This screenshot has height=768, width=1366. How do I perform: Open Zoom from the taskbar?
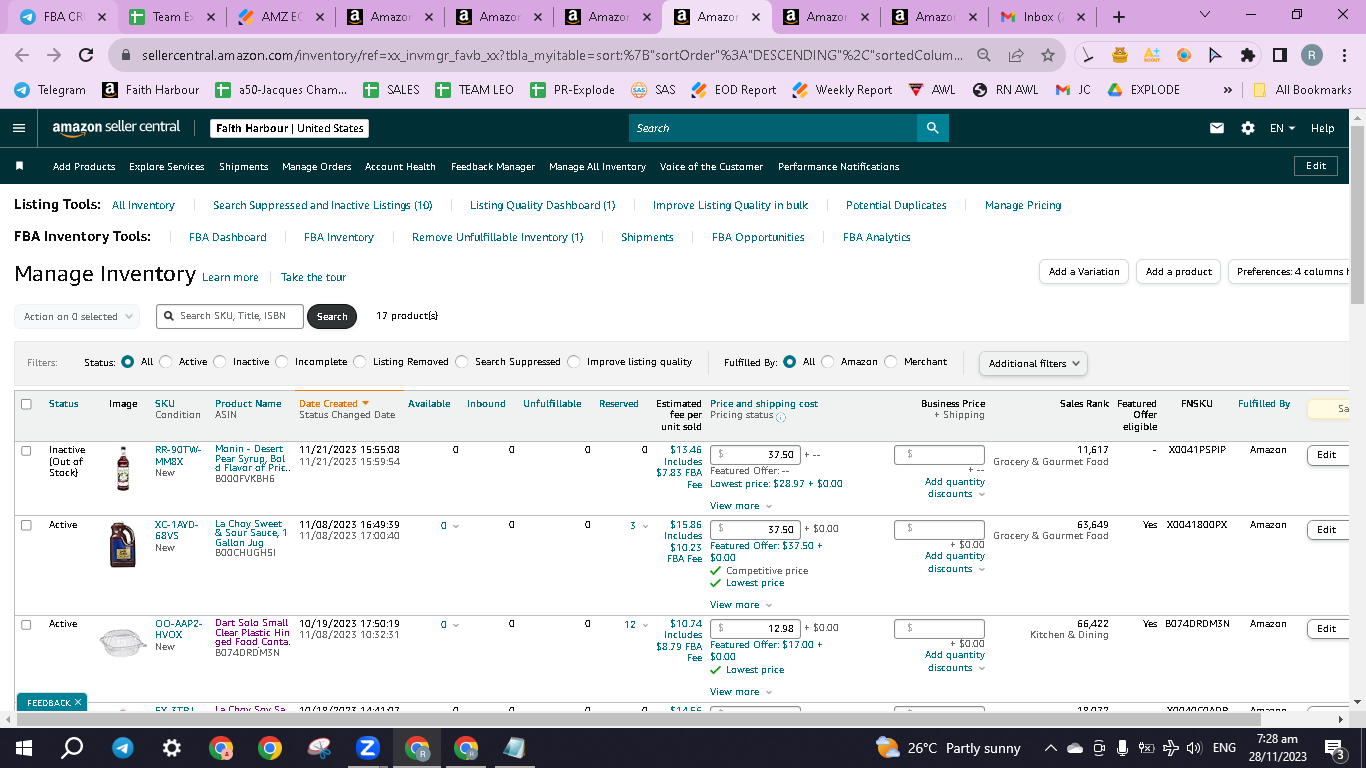pyautogui.click(x=367, y=747)
